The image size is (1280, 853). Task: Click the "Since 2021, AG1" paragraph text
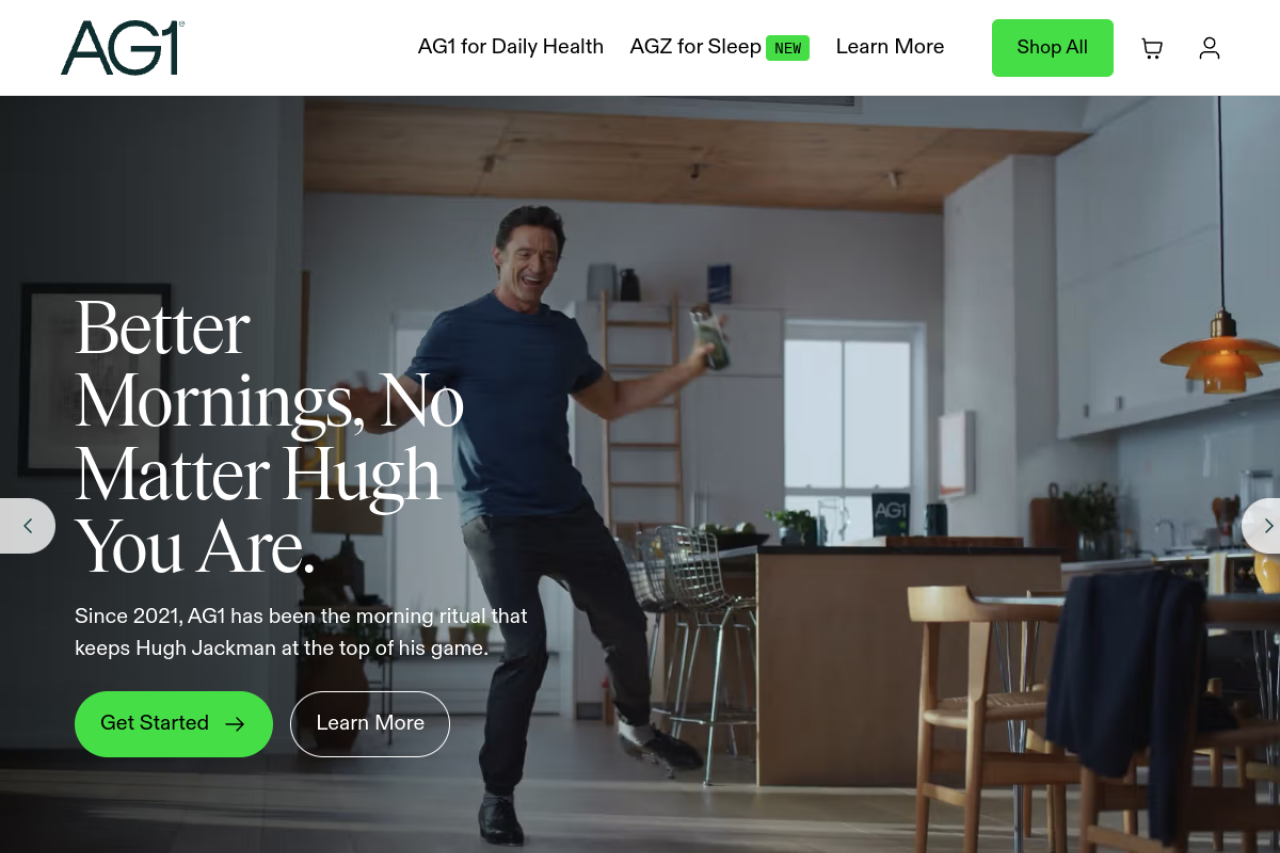301,632
